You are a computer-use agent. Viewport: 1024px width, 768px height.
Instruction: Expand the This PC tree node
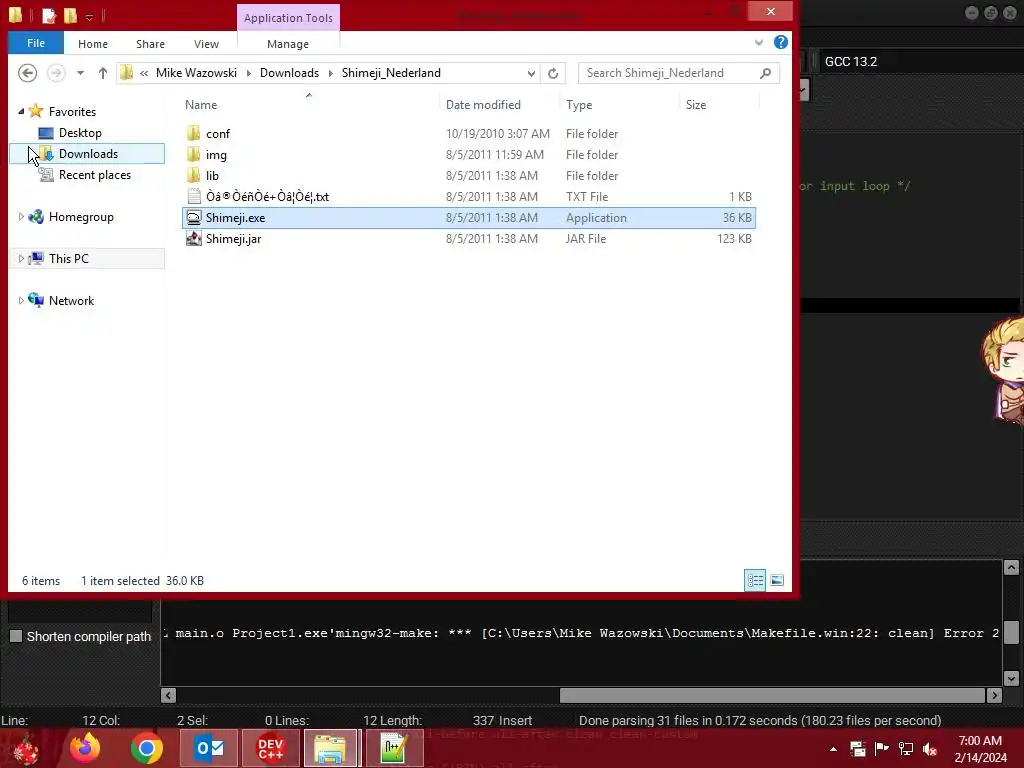pyautogui.click(x=21, y=259)
